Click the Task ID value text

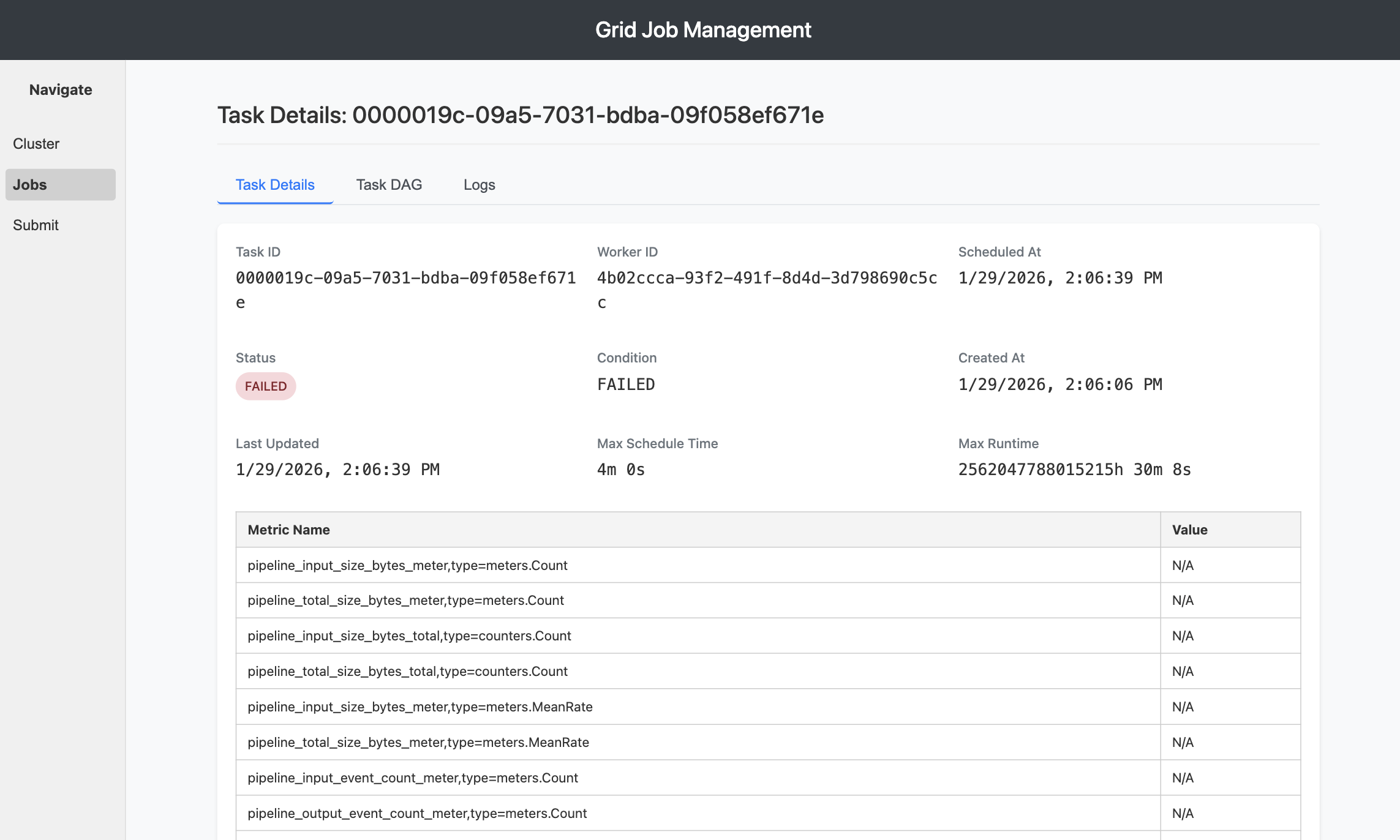405,279
